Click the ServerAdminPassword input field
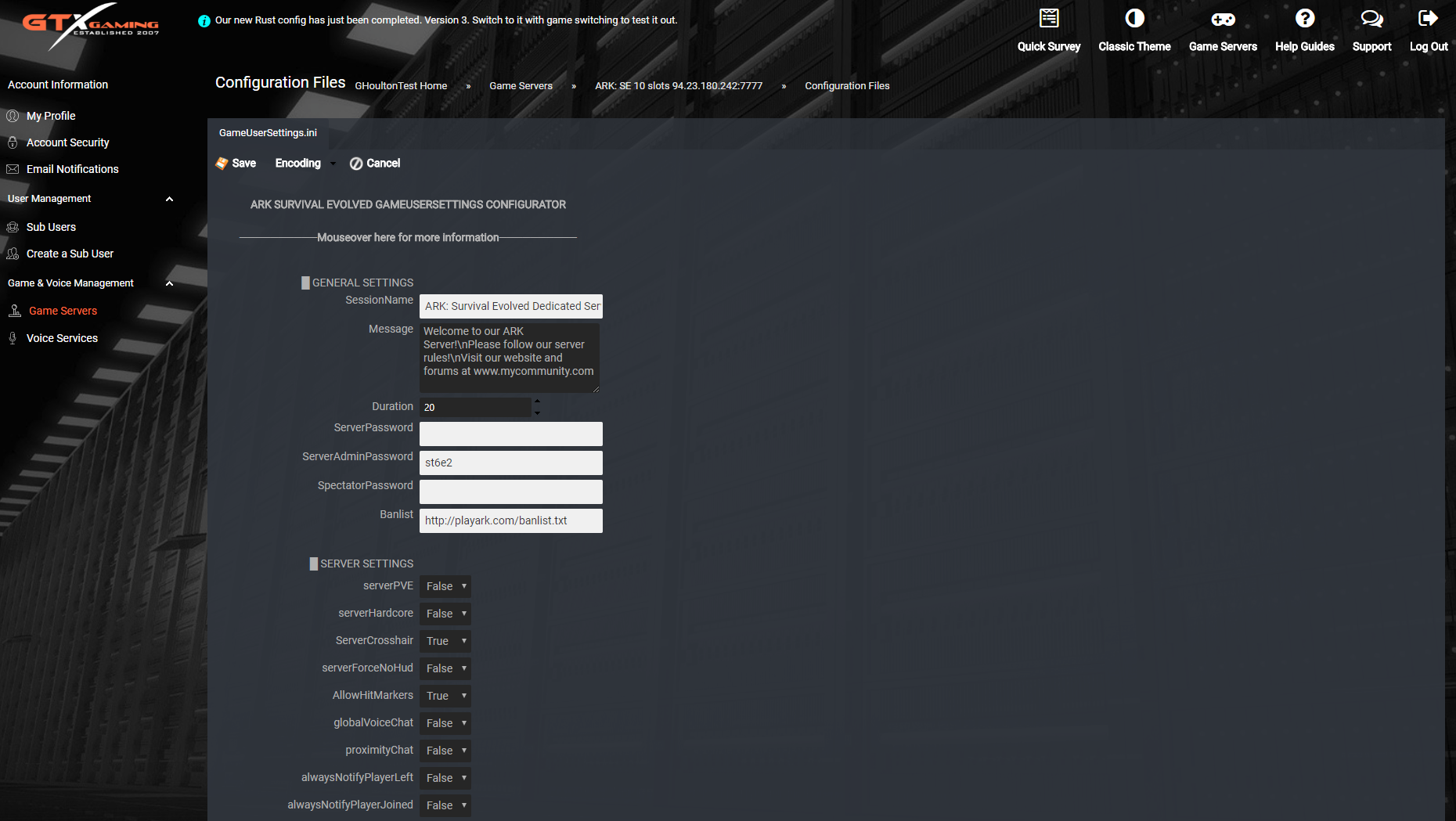The width and height of the screenshot is (1456, 821). coord(511,463)
